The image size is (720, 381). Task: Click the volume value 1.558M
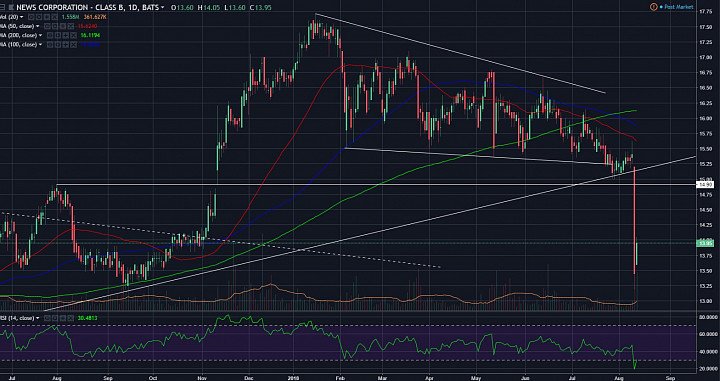click(70, 17)
